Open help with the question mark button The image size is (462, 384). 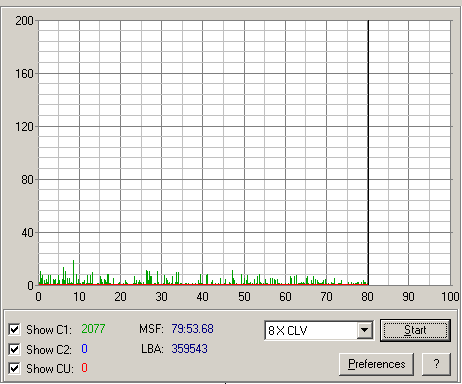[x=436, y=364]
